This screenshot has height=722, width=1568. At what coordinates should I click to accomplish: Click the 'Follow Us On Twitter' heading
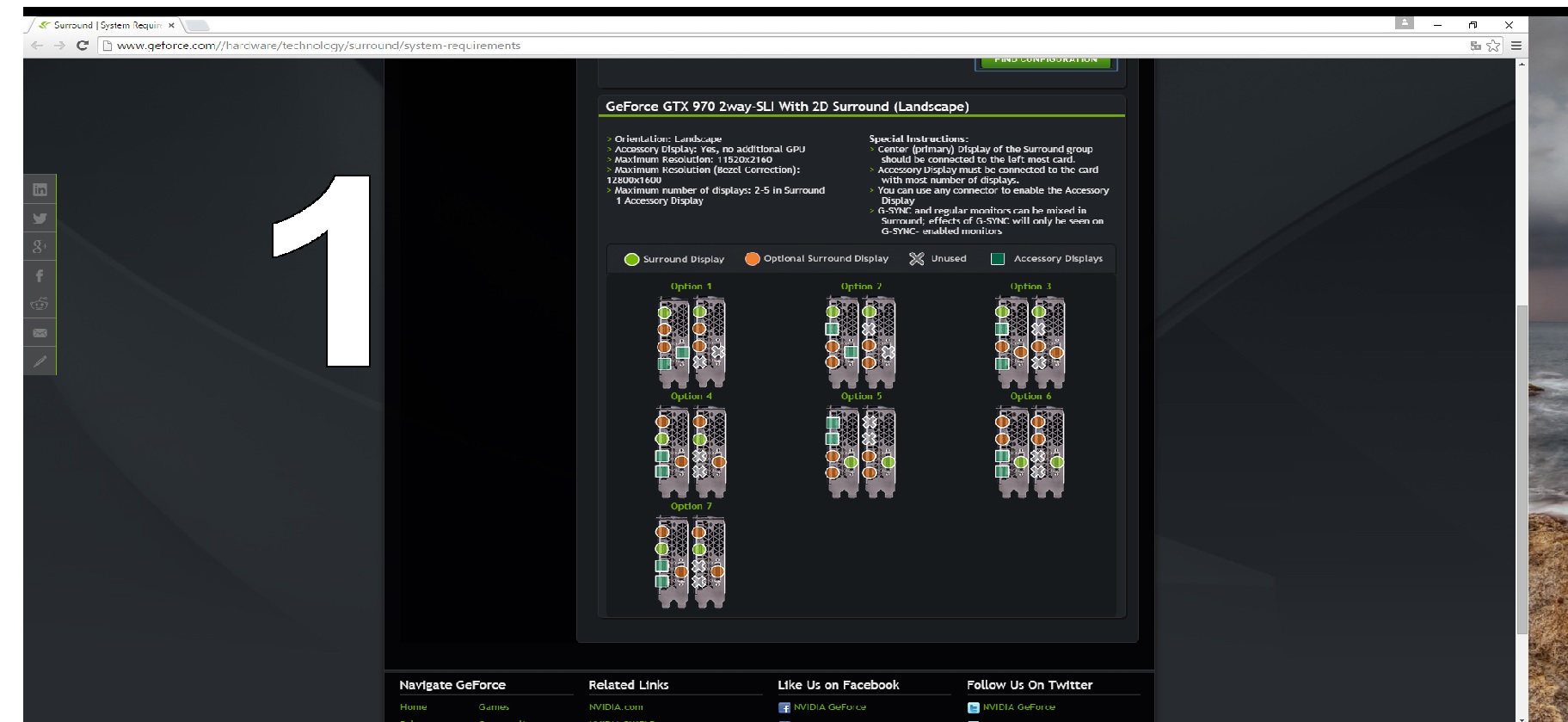coord(1030,685)
